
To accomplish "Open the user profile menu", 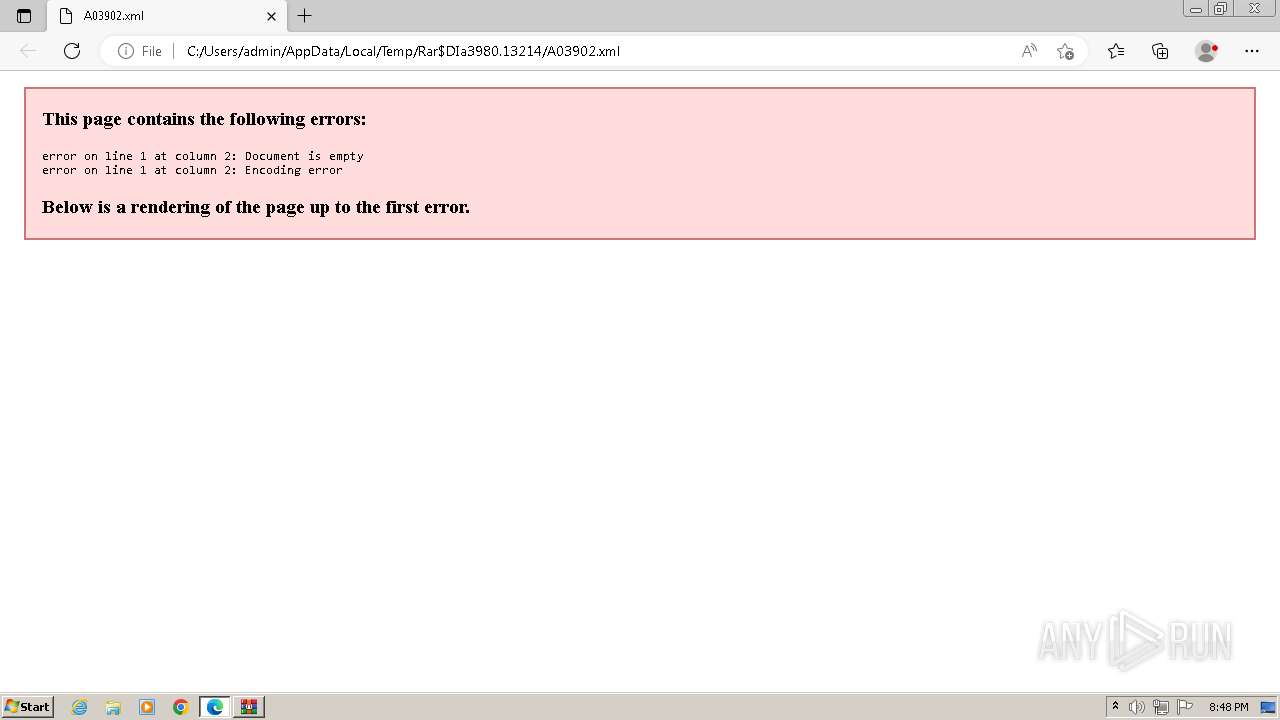I will tap(1206, 51).
